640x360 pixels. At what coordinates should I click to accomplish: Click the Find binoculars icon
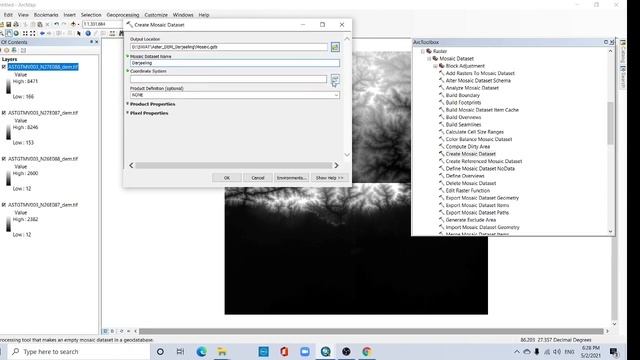coord(121,33)
